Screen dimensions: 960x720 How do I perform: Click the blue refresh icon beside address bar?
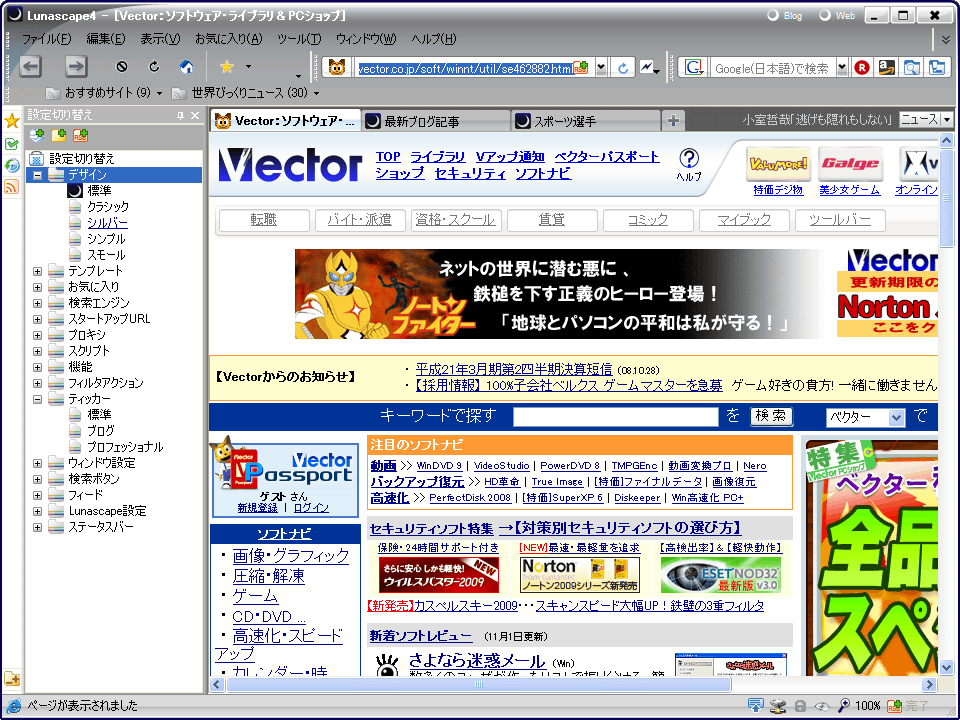(x=623, y=68)
